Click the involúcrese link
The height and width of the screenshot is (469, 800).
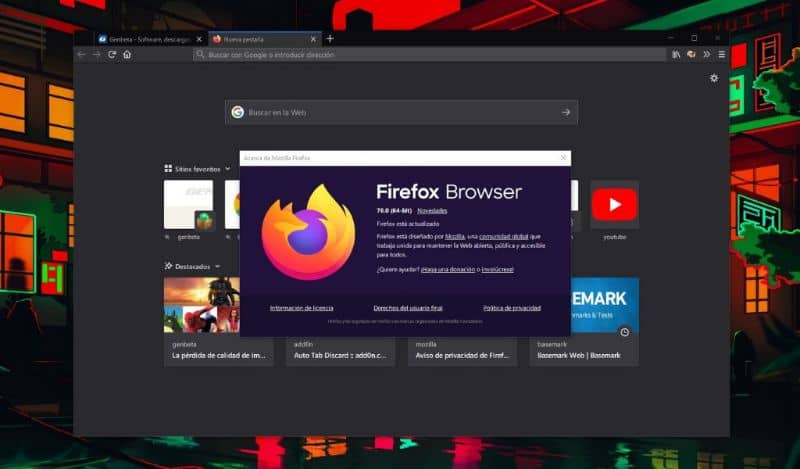tap(497, 269)
